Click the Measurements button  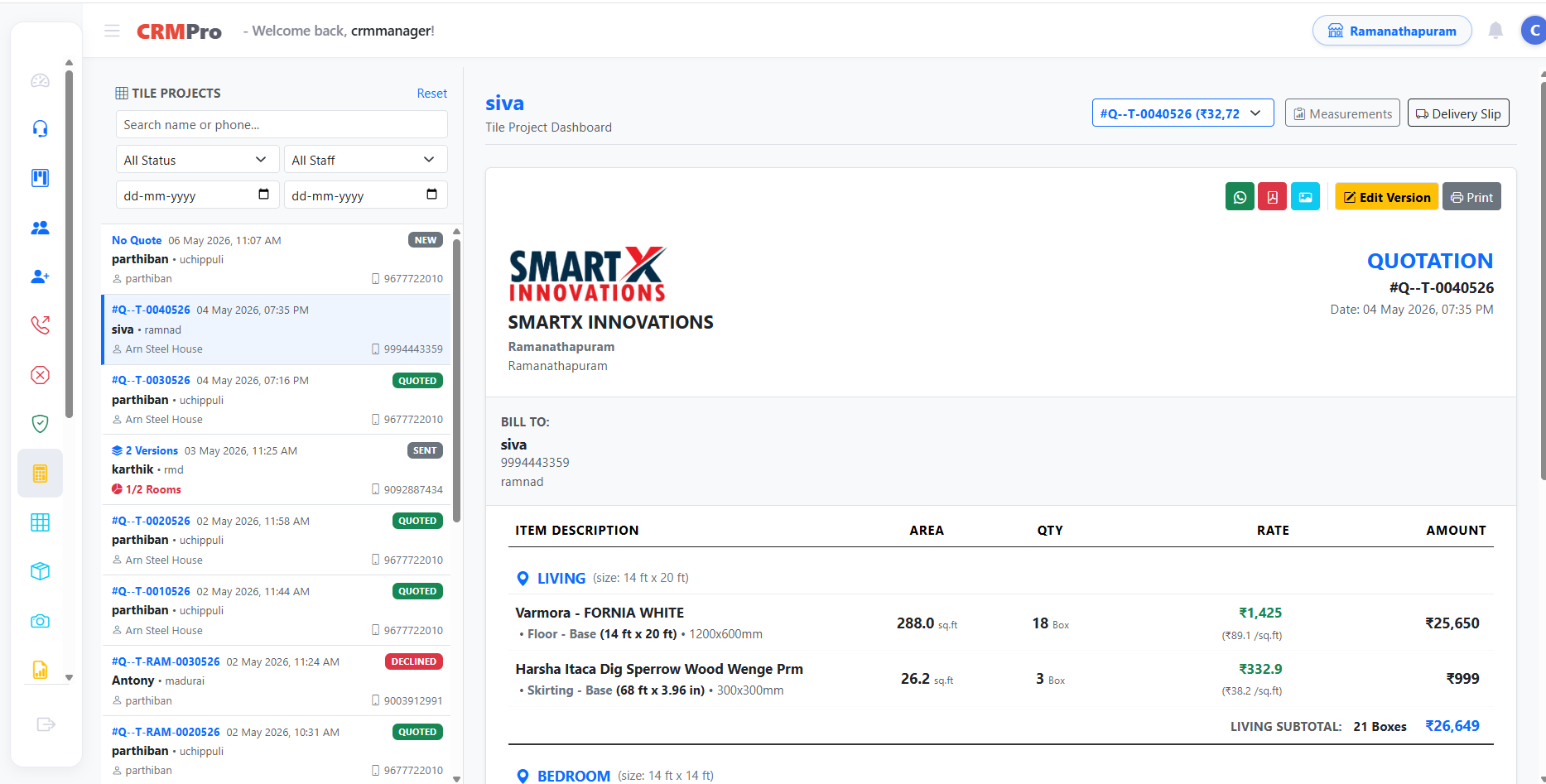click(x=1342, y=113)
